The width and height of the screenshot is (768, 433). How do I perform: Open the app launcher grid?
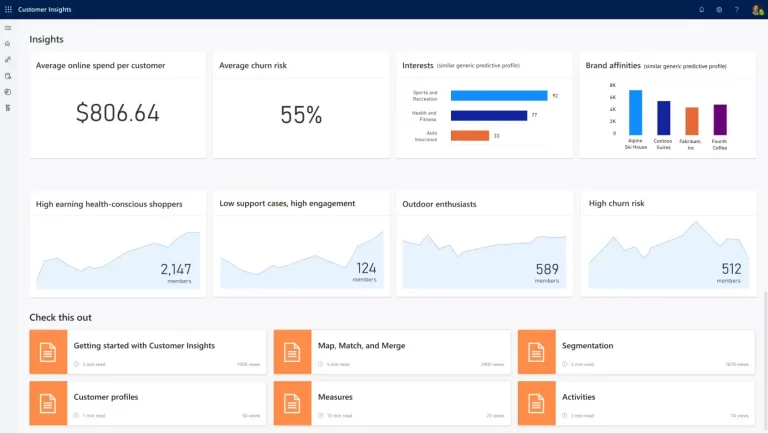pyautogui.click(x=8, y=9)
